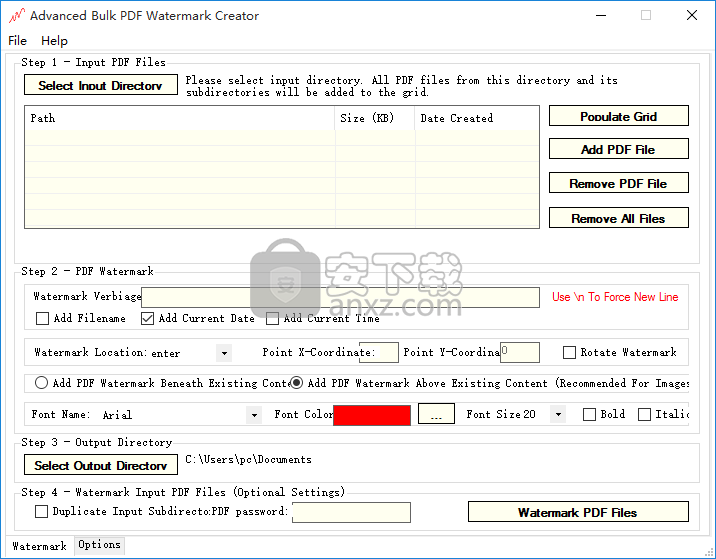Click the Remove All Files button

[619, 218]
